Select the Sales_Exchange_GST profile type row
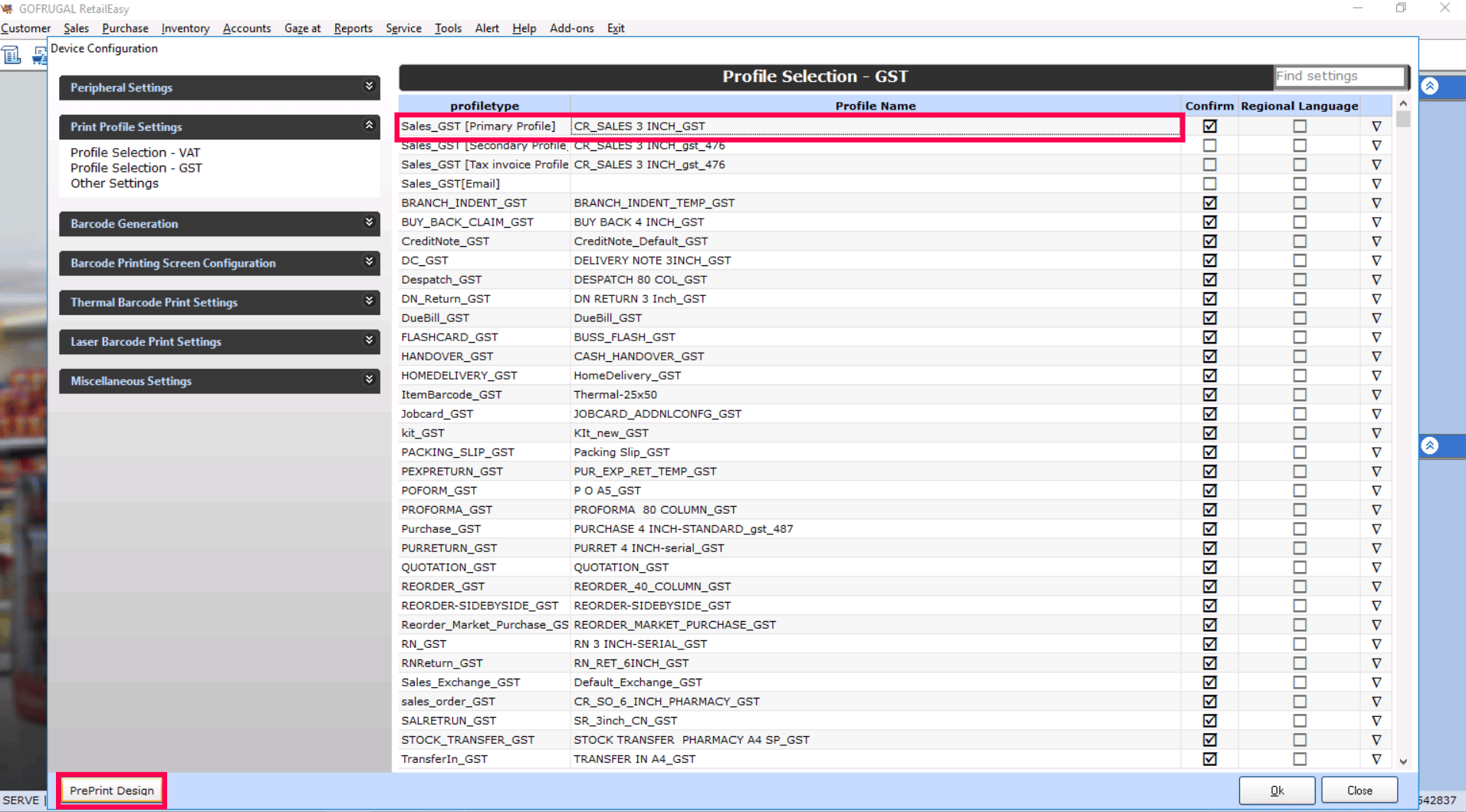 pos(485,682)
